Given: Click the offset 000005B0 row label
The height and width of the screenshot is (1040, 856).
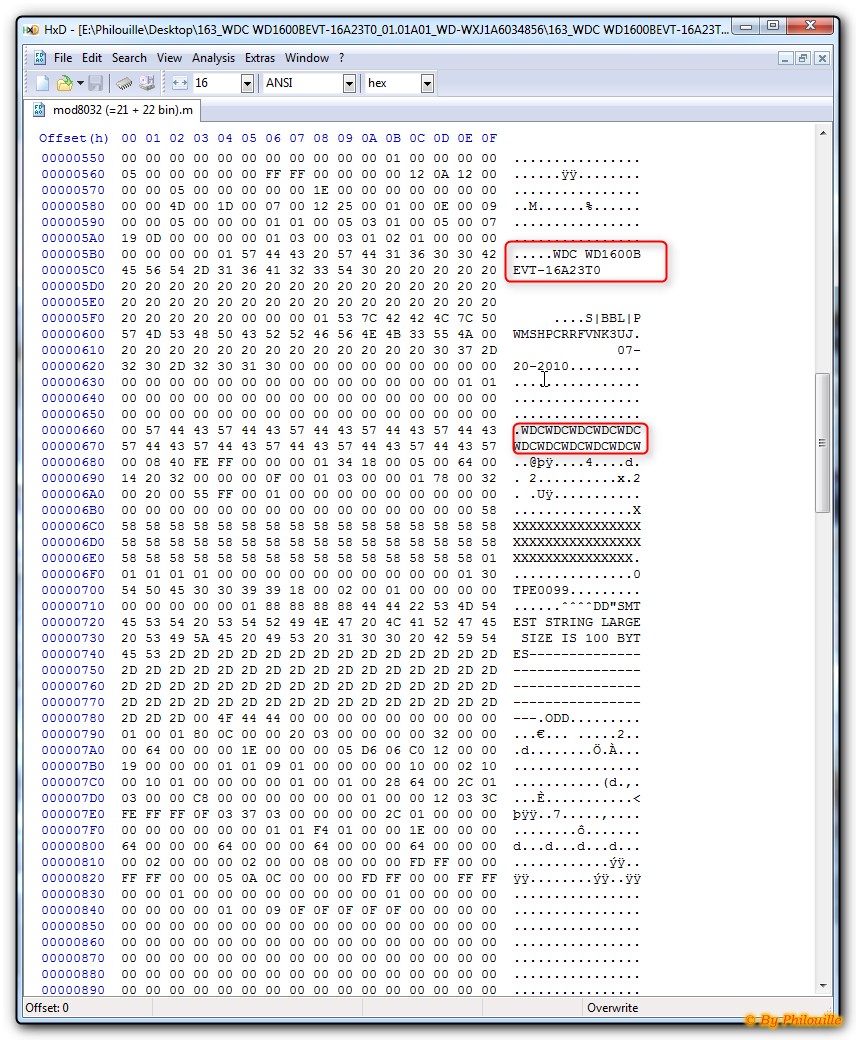Looking at the screenshot, I should click(x=73, y=254).
